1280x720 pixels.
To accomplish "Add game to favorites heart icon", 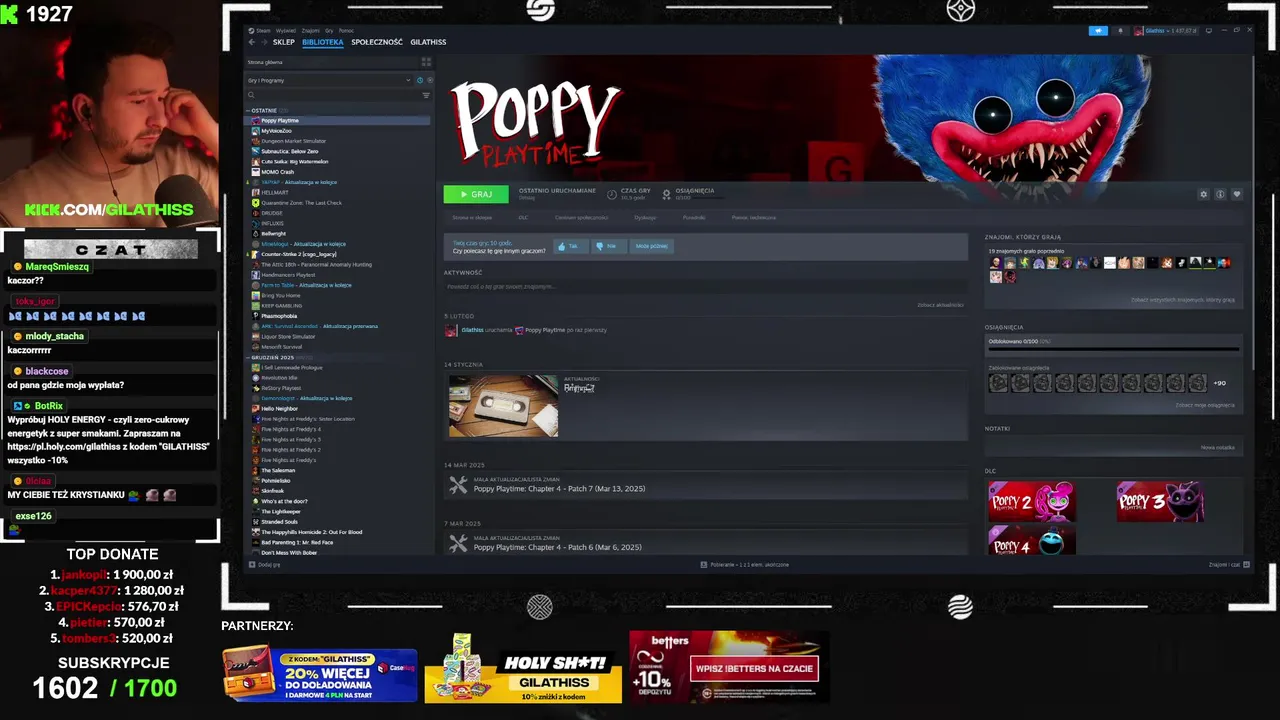I will tap(1237, 194).
